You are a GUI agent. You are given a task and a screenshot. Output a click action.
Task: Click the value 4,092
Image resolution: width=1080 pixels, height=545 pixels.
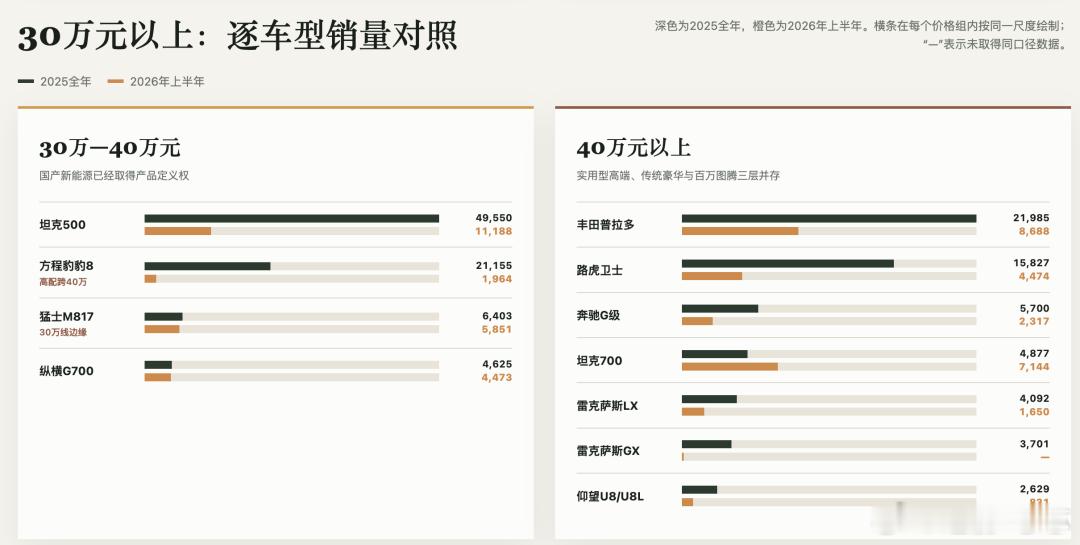pyautogui.click(x=1035, y=398)
